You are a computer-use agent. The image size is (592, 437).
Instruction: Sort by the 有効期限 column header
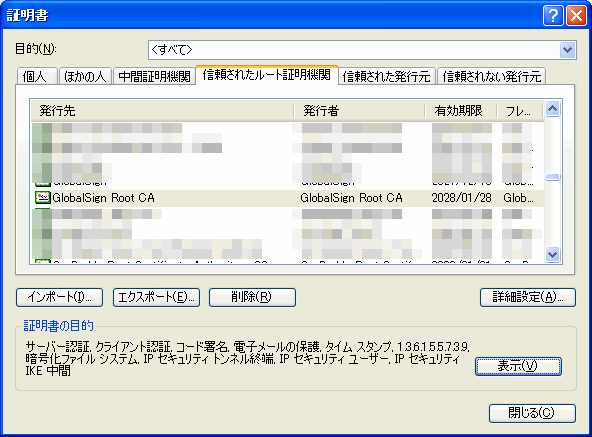pyautogui.click(x=461, y=111)
